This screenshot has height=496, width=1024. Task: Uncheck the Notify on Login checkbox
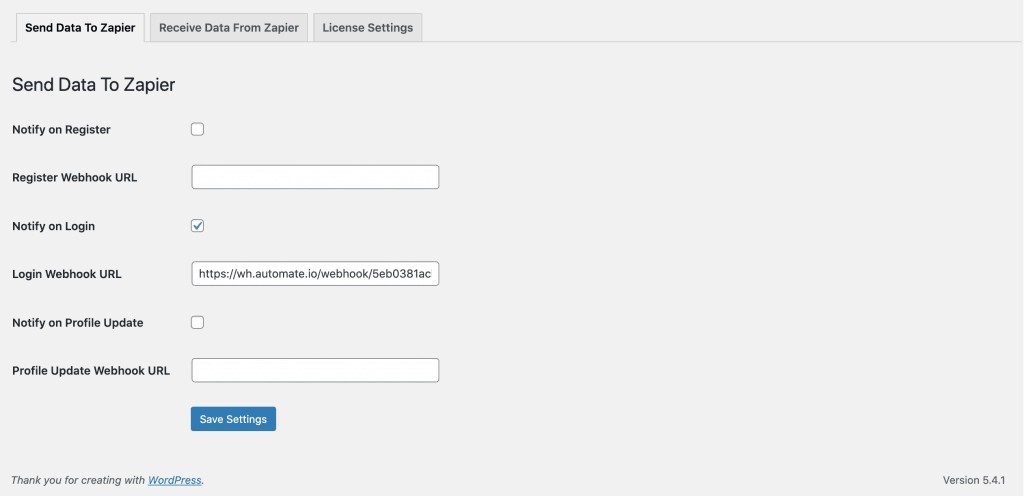click(197, 226)
